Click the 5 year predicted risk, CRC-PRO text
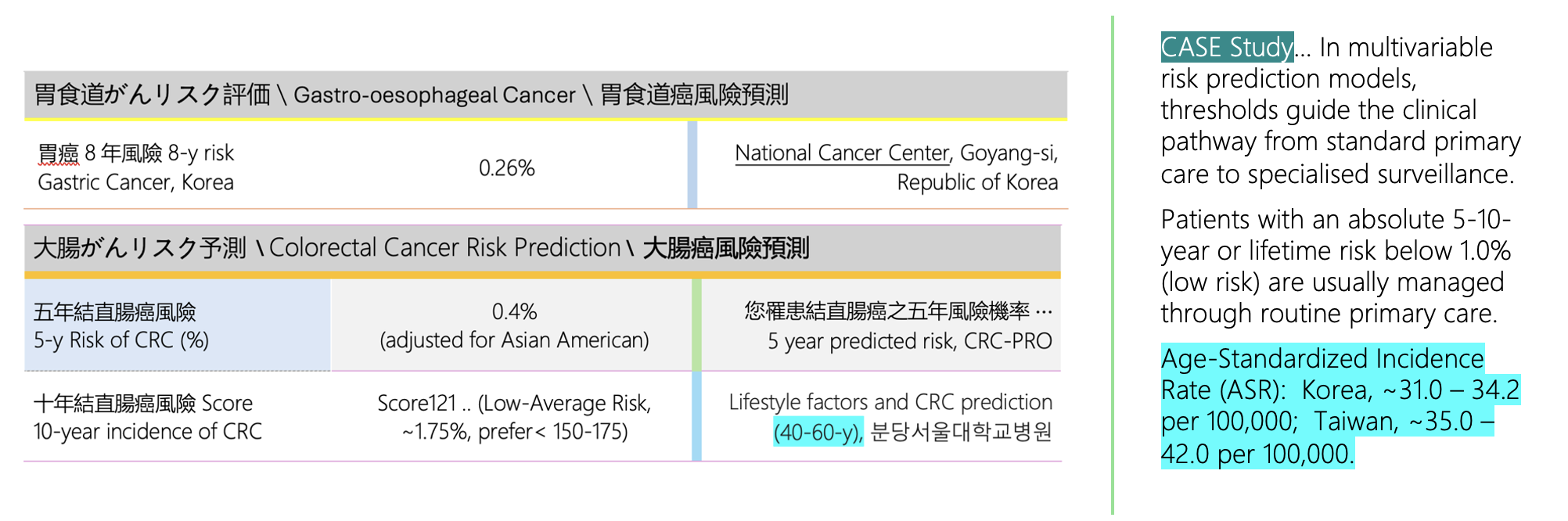 click(x=909, y=342)
